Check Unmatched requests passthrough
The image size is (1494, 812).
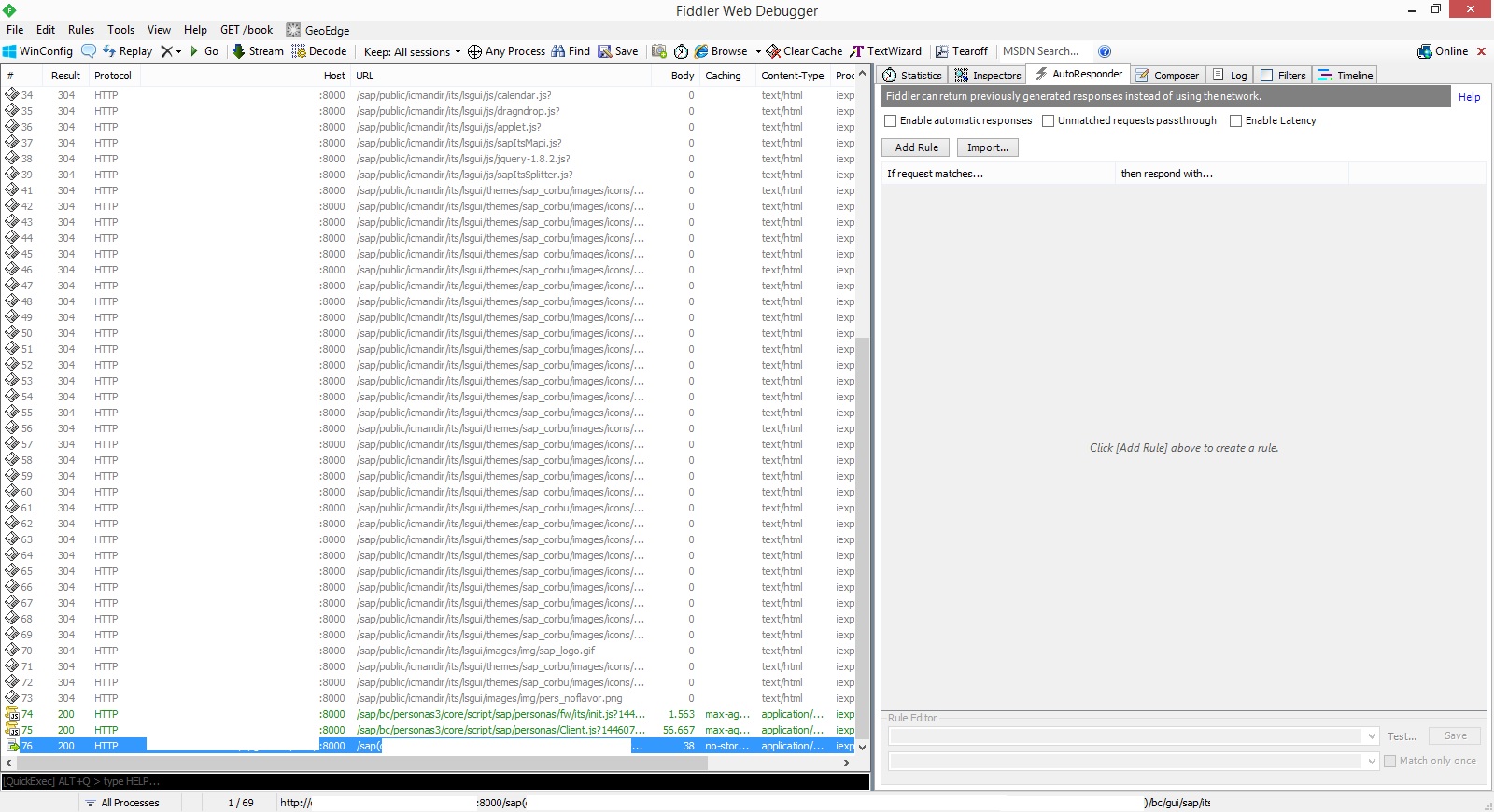point(1049,120)
